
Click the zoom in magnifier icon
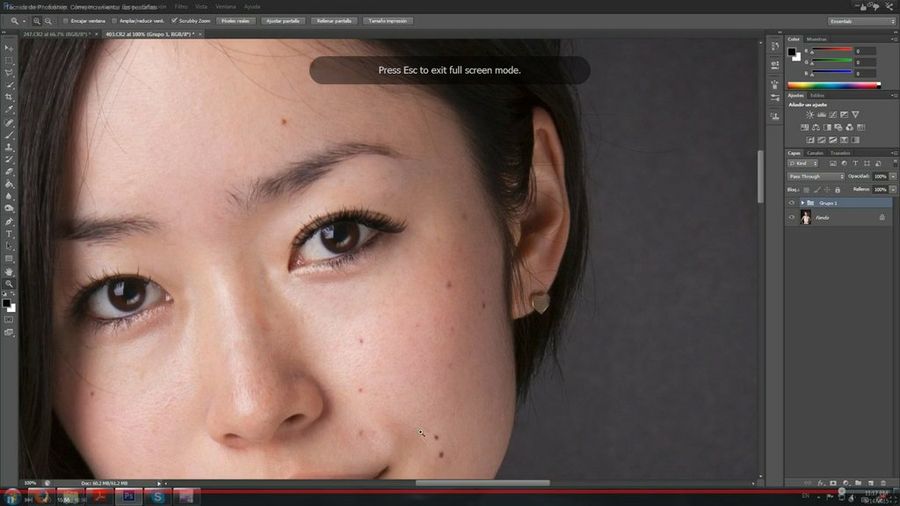[38, 20]
